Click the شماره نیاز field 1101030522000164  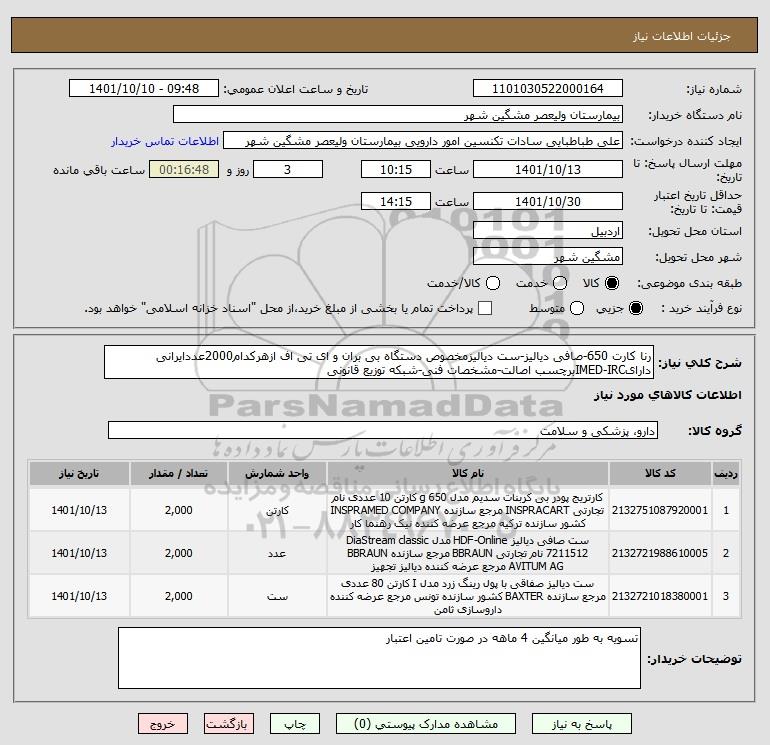(548, 88)
